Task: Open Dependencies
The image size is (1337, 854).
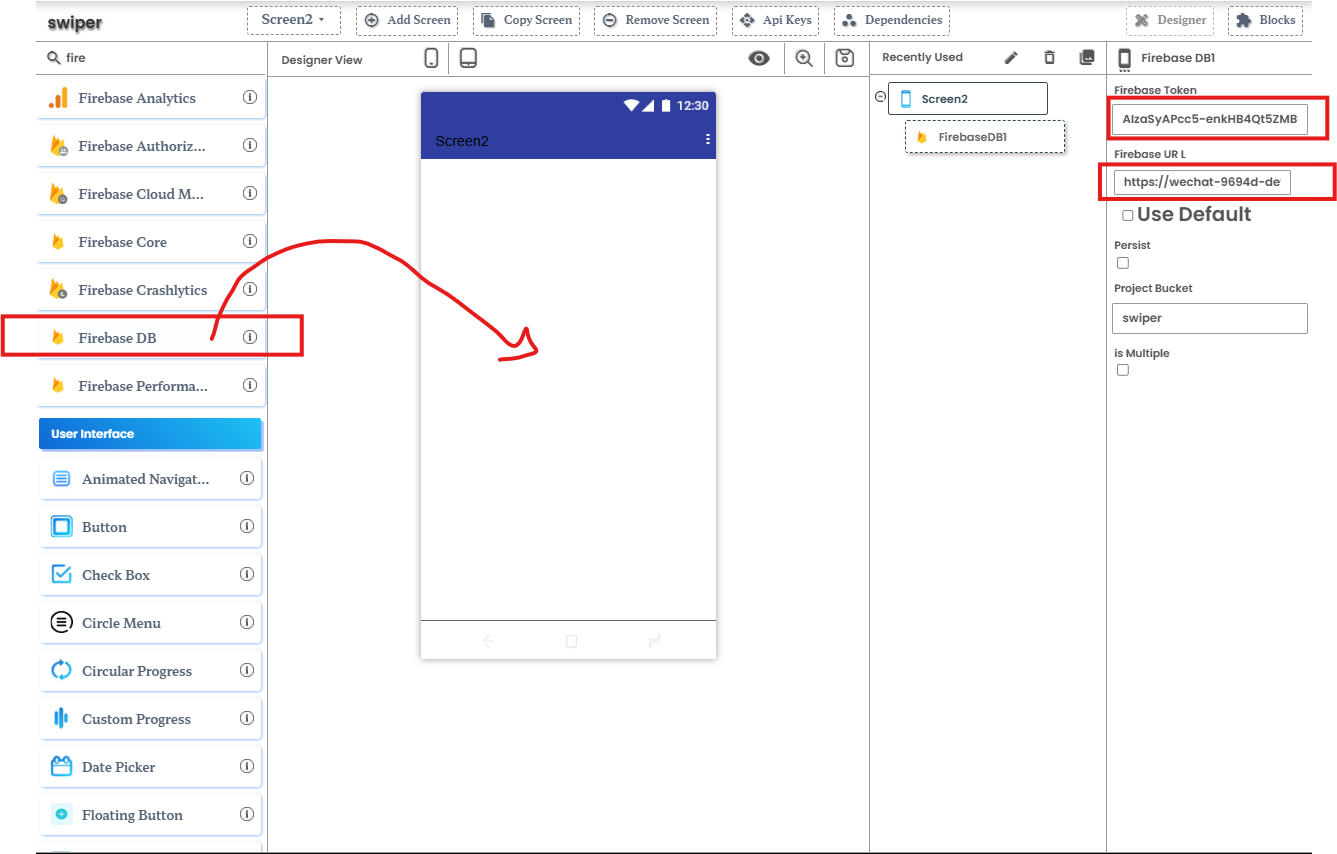Action: coord(892,20)
